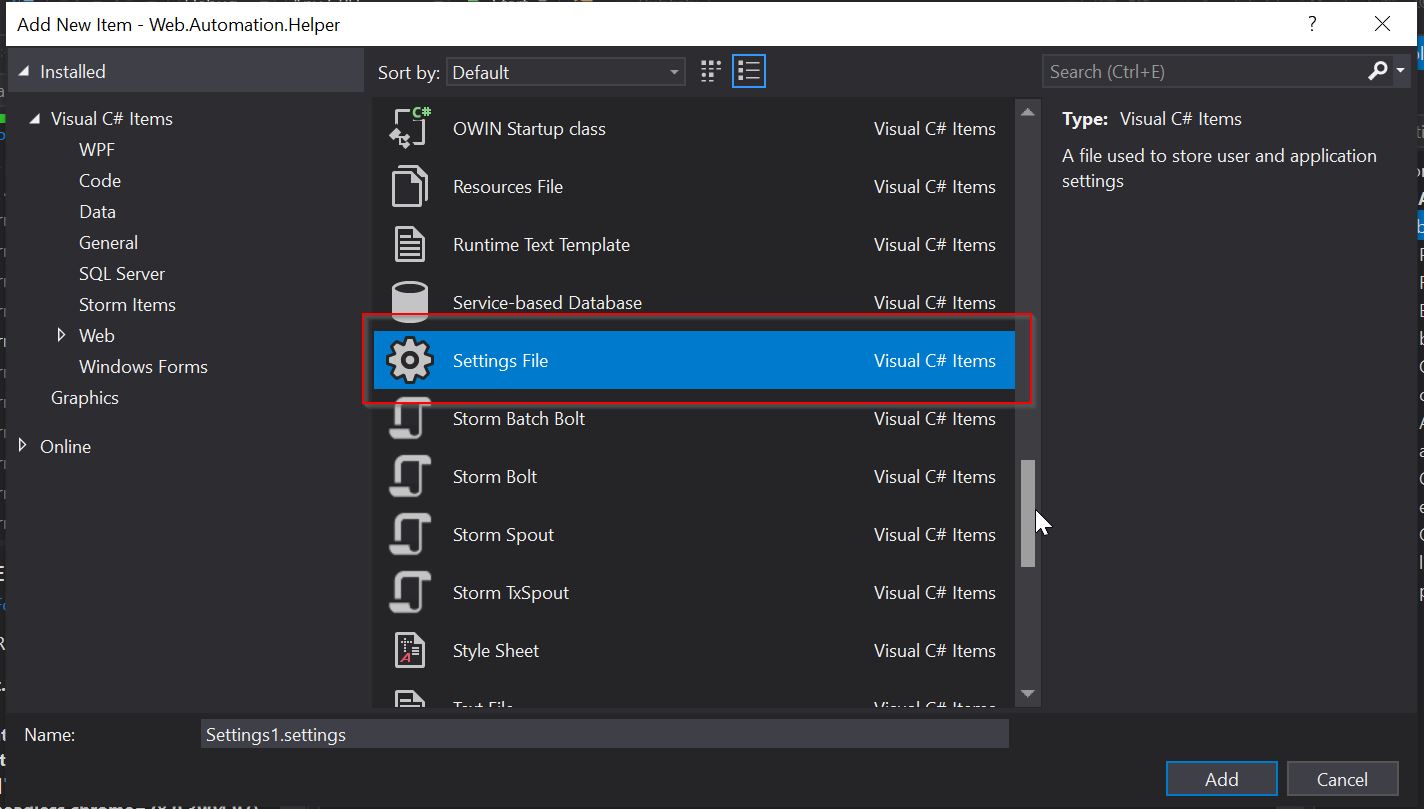
Task: Click the Add button
Action: point(1221,778)
